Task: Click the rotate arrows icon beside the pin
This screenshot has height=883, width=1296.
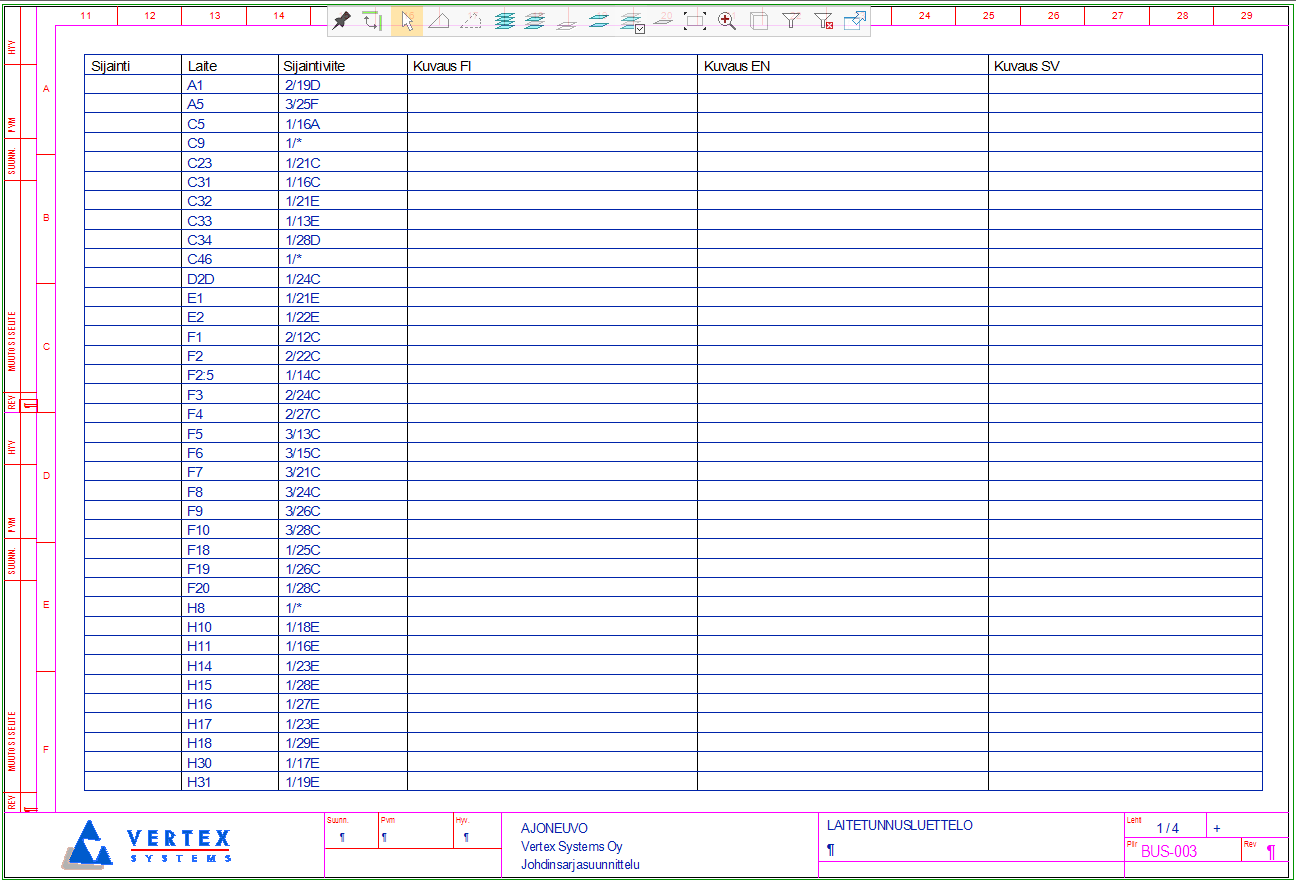Action: coord(373,20)
